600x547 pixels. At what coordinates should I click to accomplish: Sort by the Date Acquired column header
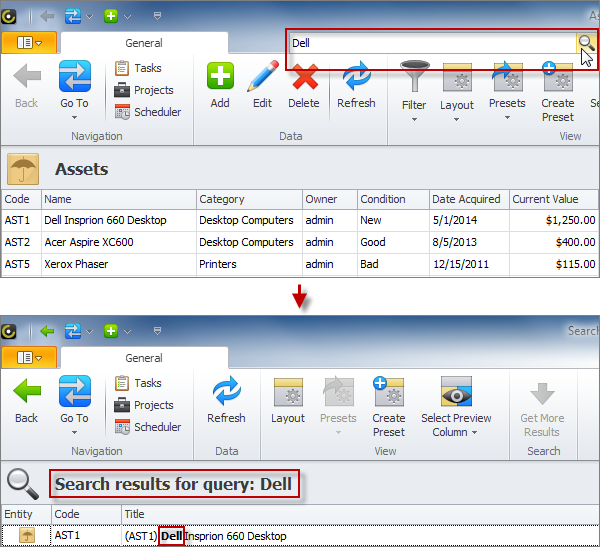click(x=469, y=199)
